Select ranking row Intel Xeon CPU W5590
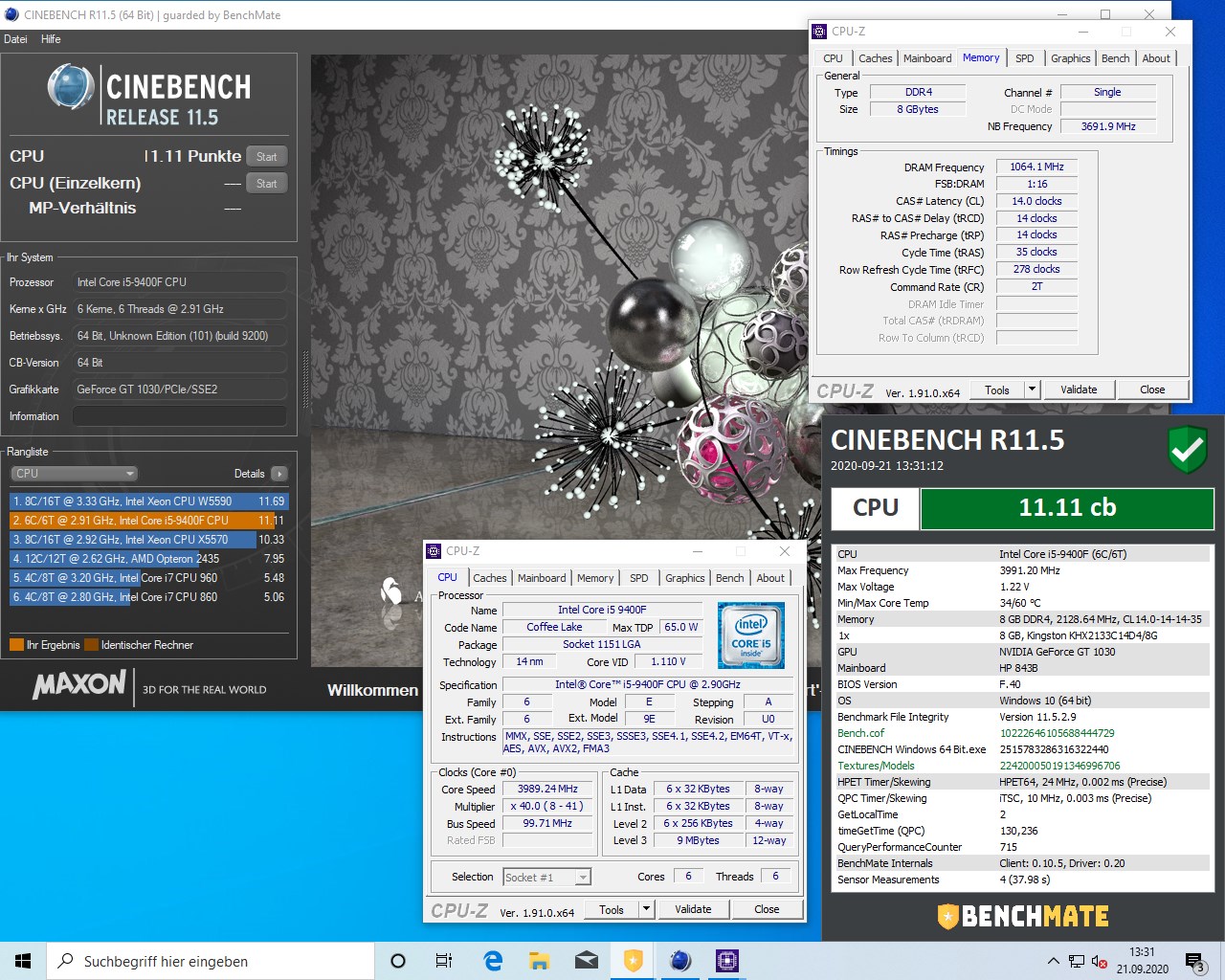1225x980 pixels. click(x=148, y=501)
